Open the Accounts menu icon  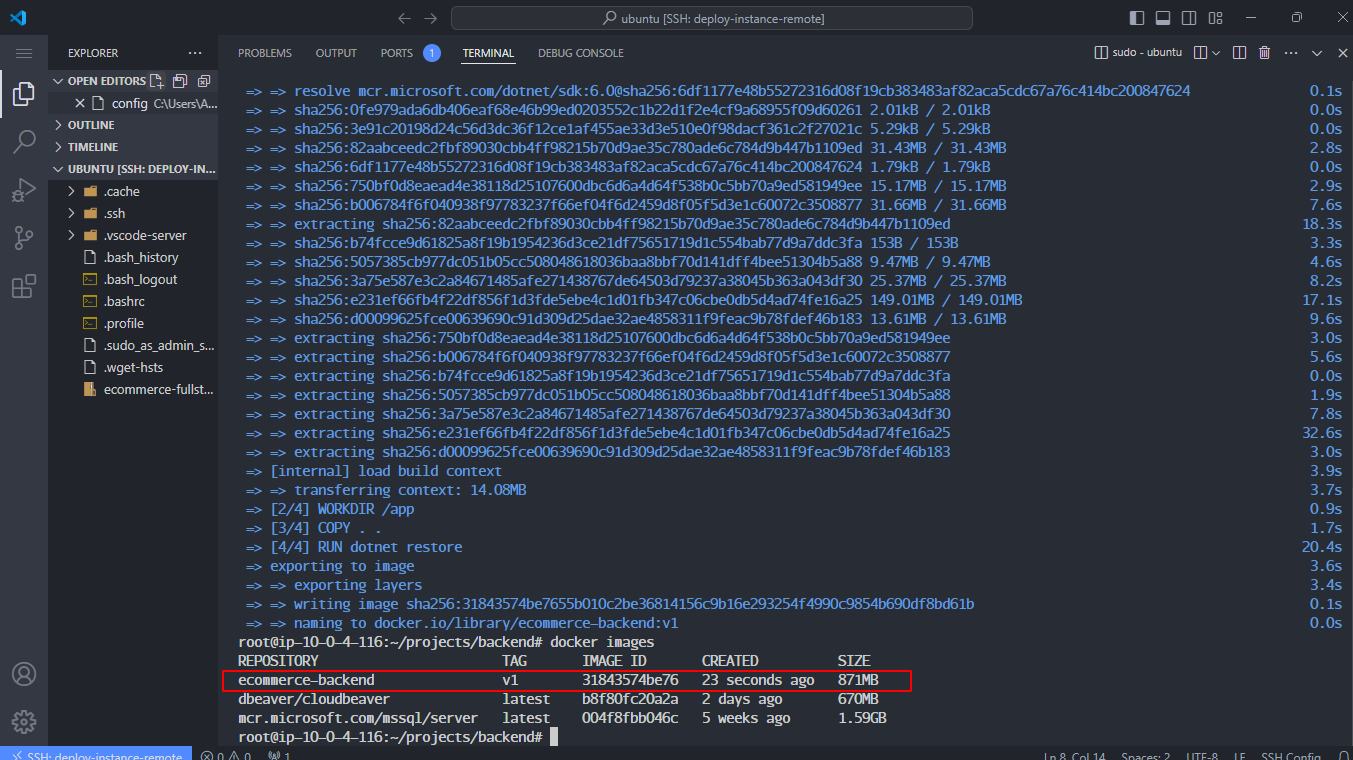[24, 674]
